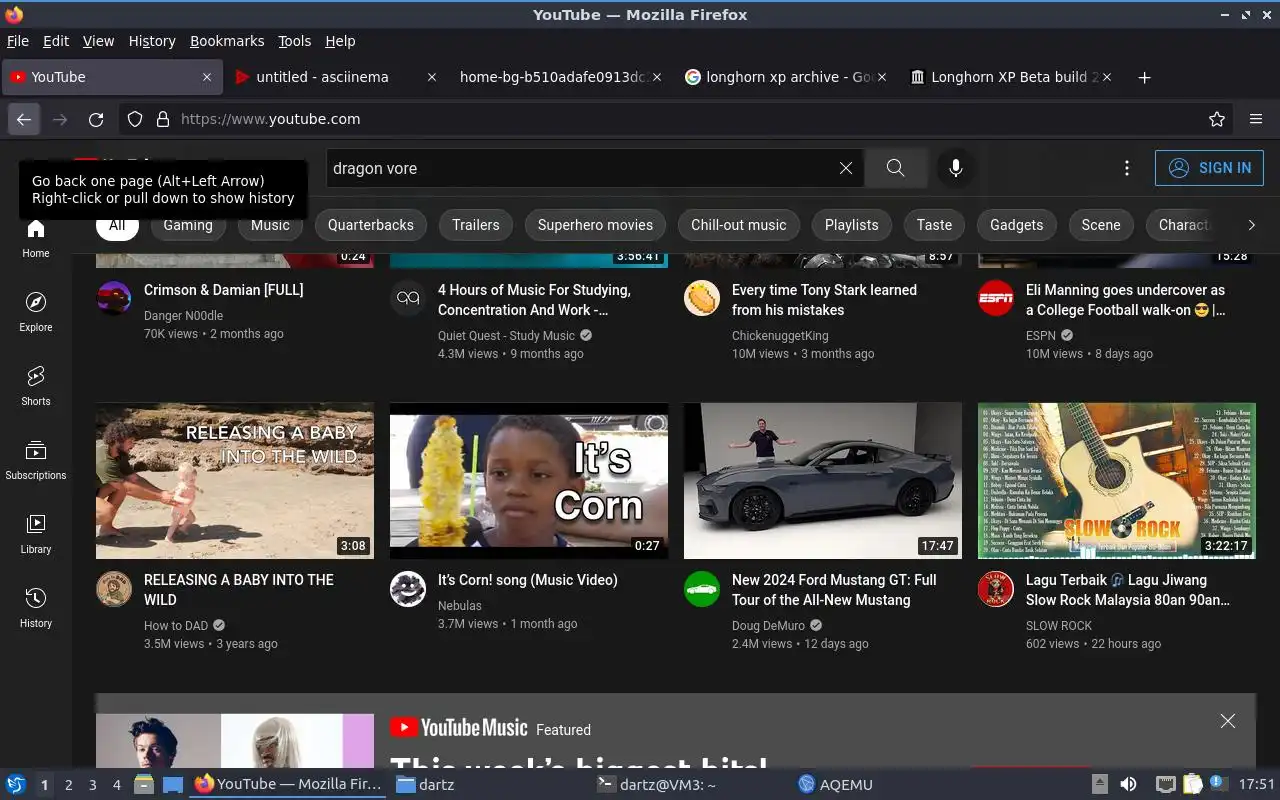
Task: Open Explore in the sidebar
Action: click(36, 313)
